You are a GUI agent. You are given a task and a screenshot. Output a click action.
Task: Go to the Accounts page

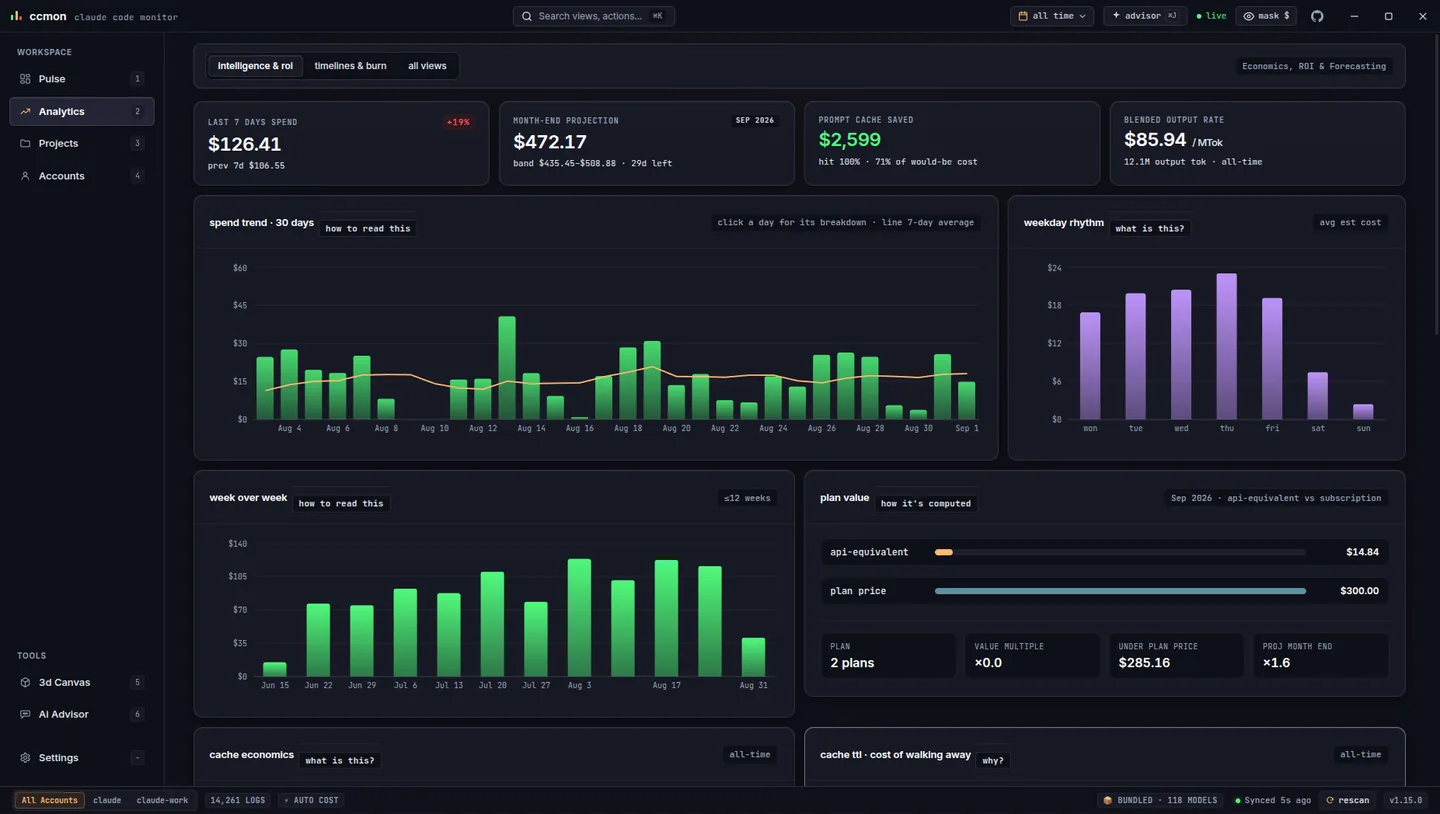point(81,176)
